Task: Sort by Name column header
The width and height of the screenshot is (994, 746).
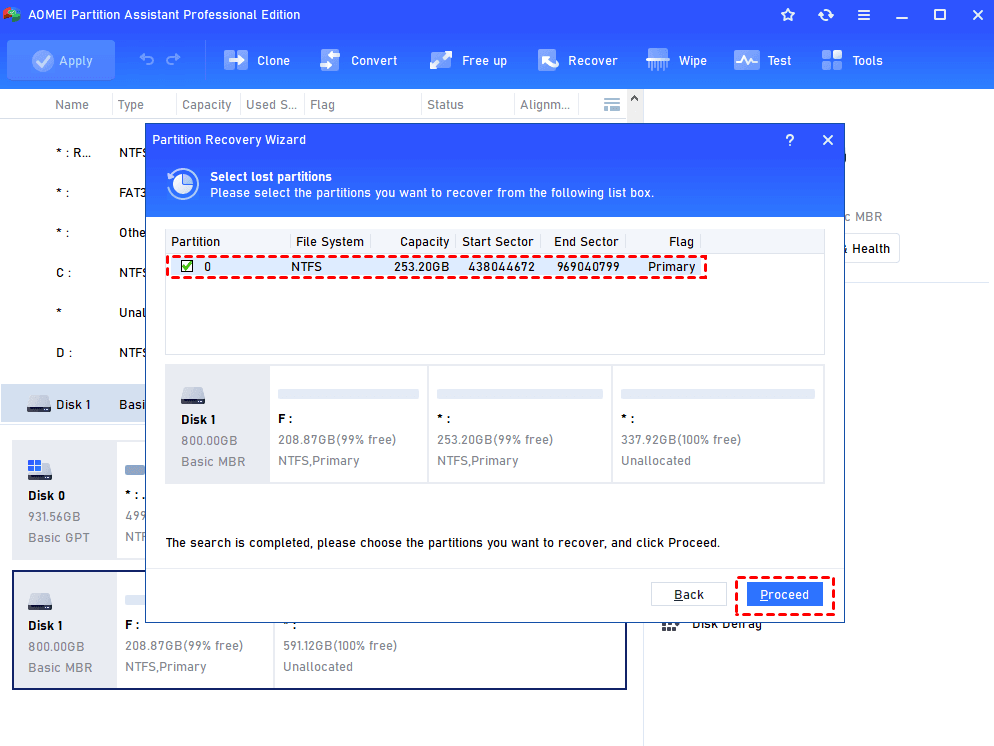Action: [72, 105]
